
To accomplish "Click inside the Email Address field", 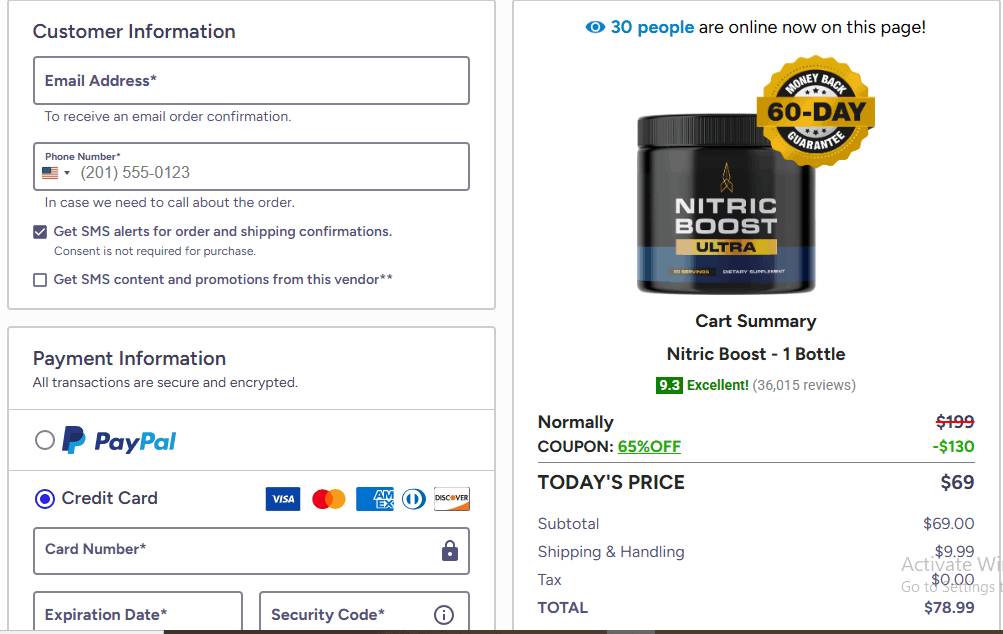I will [251, 80].
